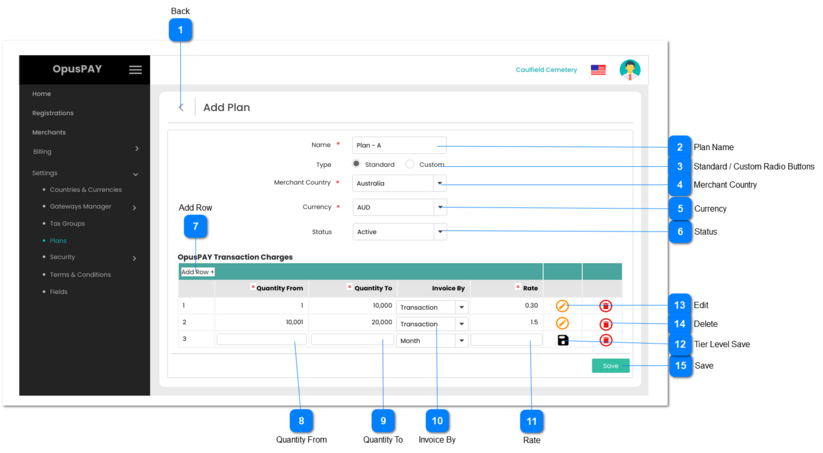Screen dimensions: 823x453
Task: Click the edit icon for tier row 2
Action: 562,323
